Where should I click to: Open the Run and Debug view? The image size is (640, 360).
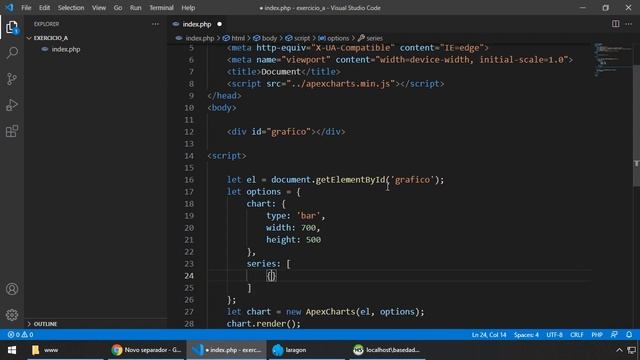[12, 105]
